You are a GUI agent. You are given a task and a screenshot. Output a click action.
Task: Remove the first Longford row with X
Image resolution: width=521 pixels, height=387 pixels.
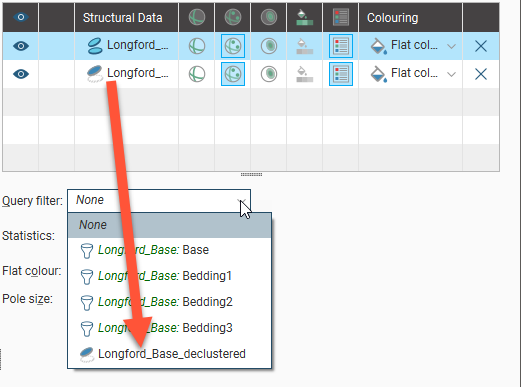coord(481,46)
